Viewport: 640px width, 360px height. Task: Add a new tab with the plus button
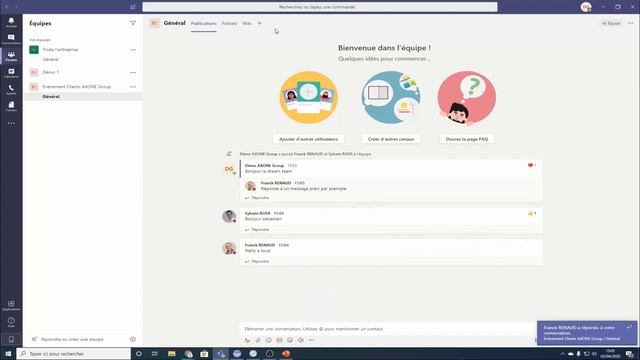260,24
